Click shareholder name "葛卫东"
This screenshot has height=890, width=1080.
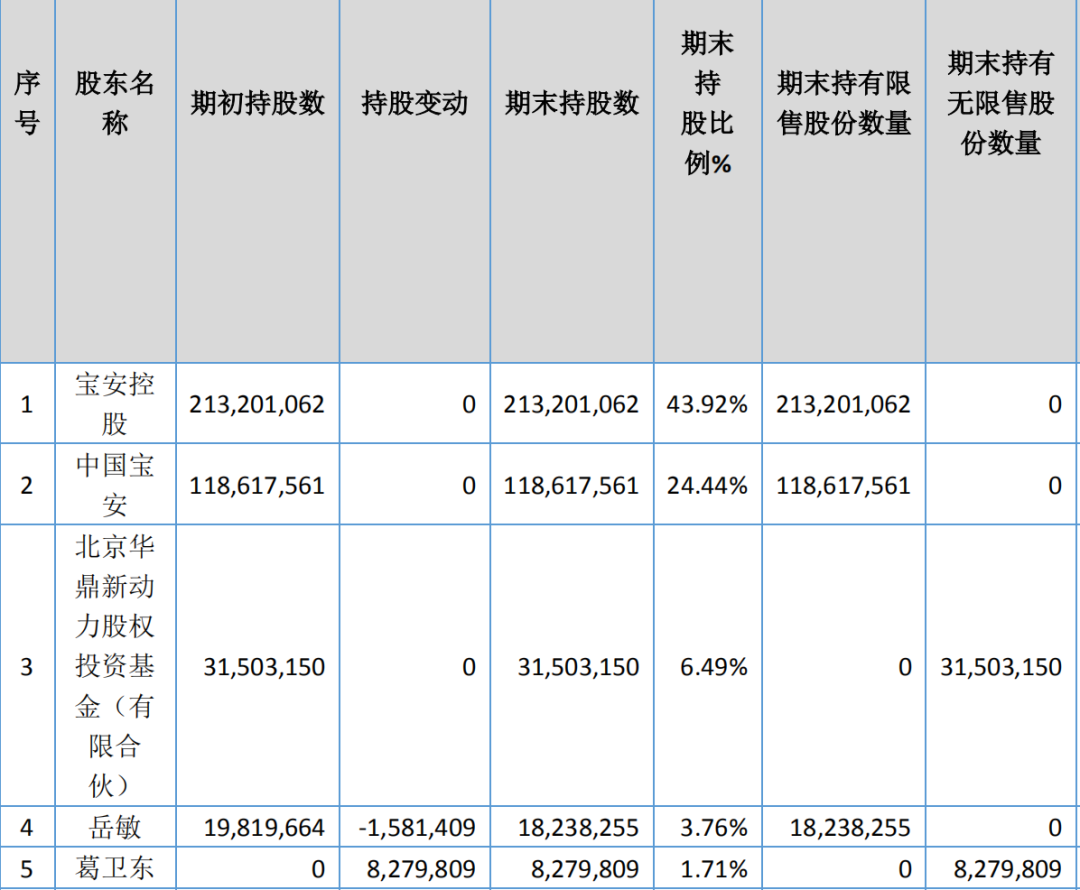click(x=114, y=868)
